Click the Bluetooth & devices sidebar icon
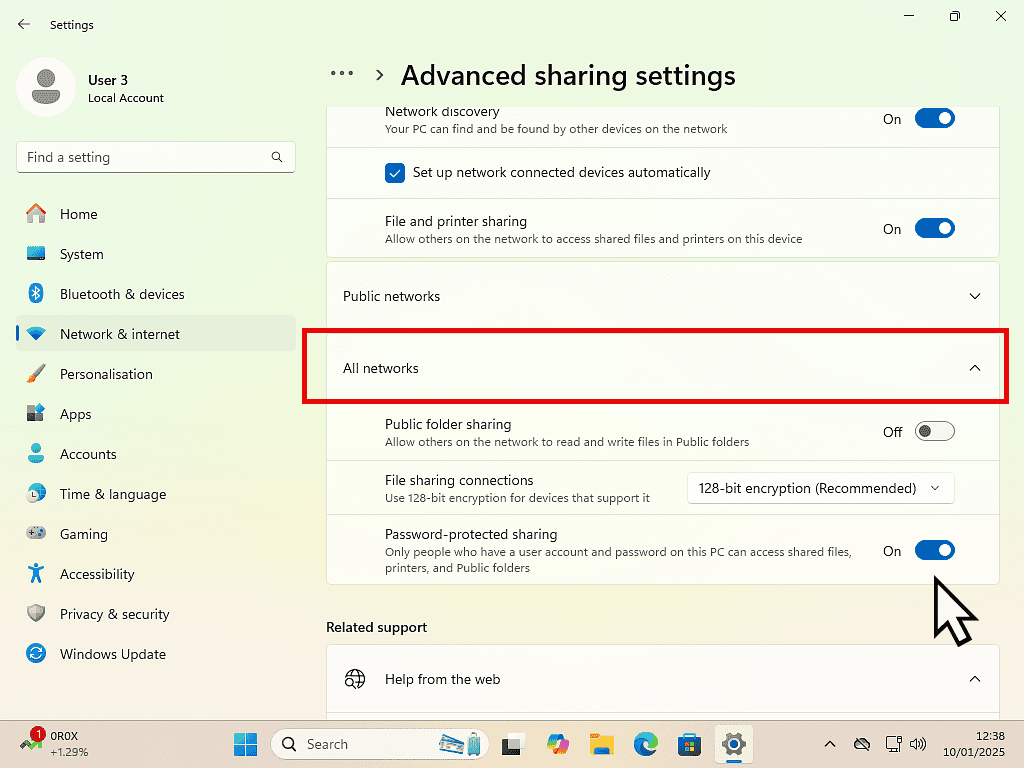This screenshot has height=768, width=1024. pos(36,294)
